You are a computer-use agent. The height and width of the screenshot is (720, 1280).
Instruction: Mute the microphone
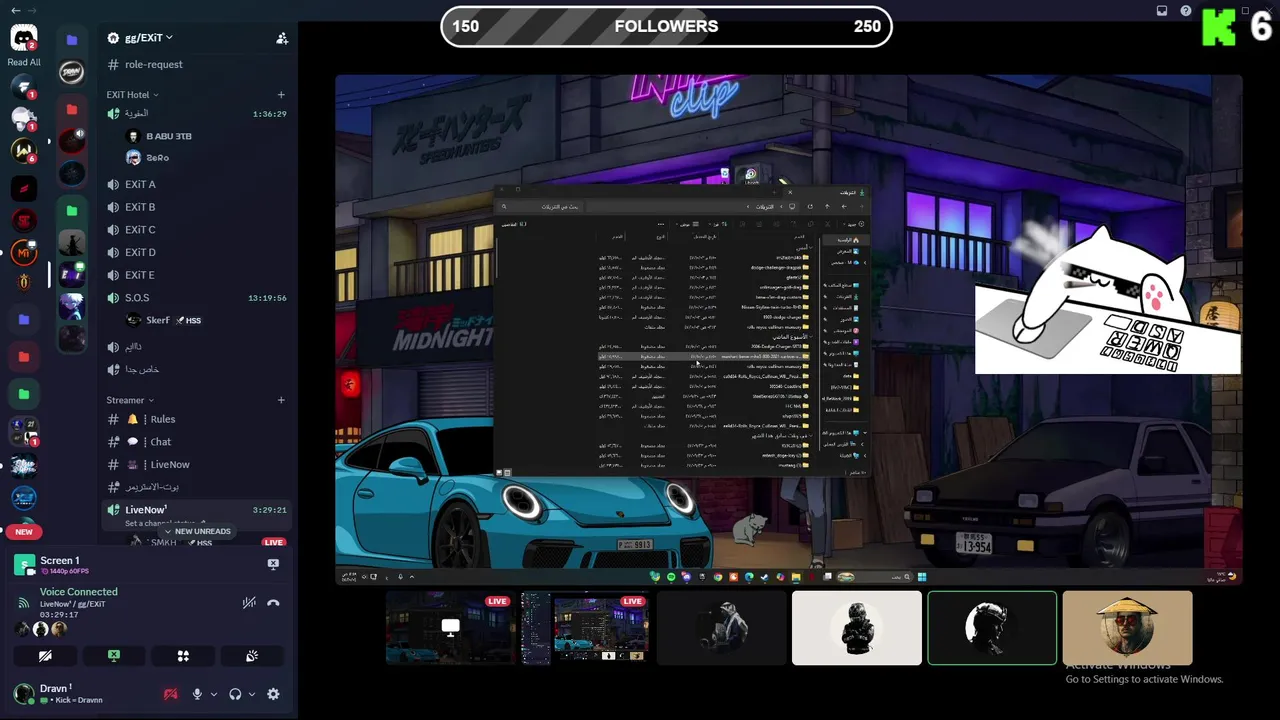[x=197, y=694]
